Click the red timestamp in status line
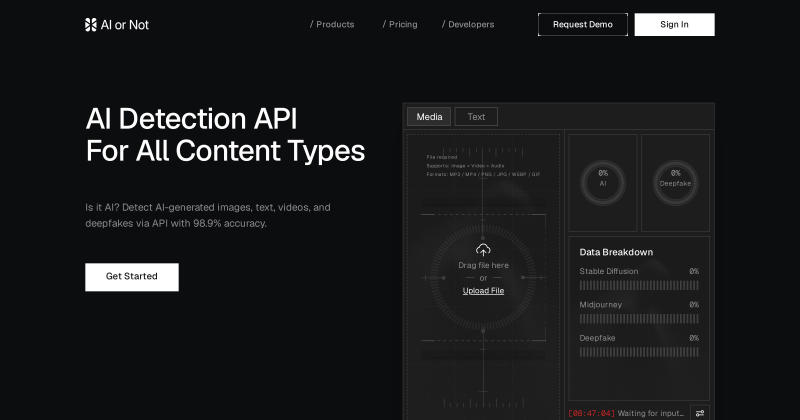Image resolution: width=800 pixels, height=420 pixels. point(591,413)
